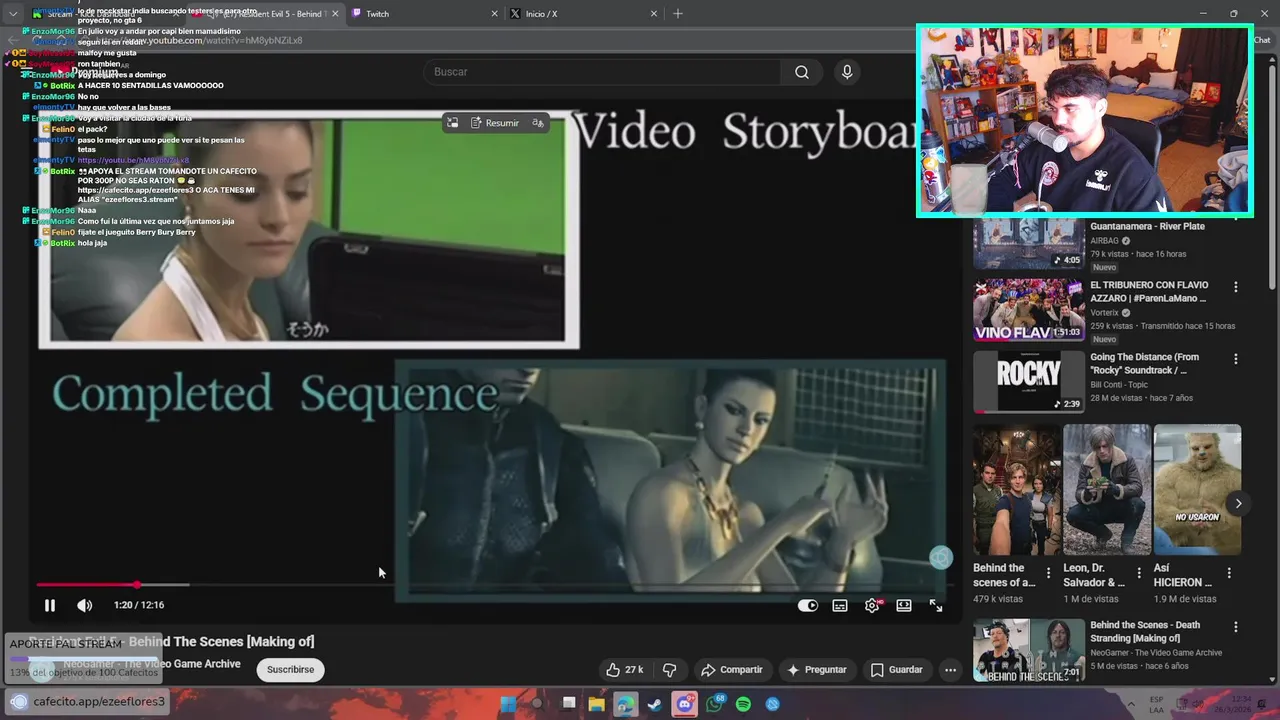Open Spotify from the taskbar
The width and height of the screenshot is (1280, 720).
[x=743, y=704]
